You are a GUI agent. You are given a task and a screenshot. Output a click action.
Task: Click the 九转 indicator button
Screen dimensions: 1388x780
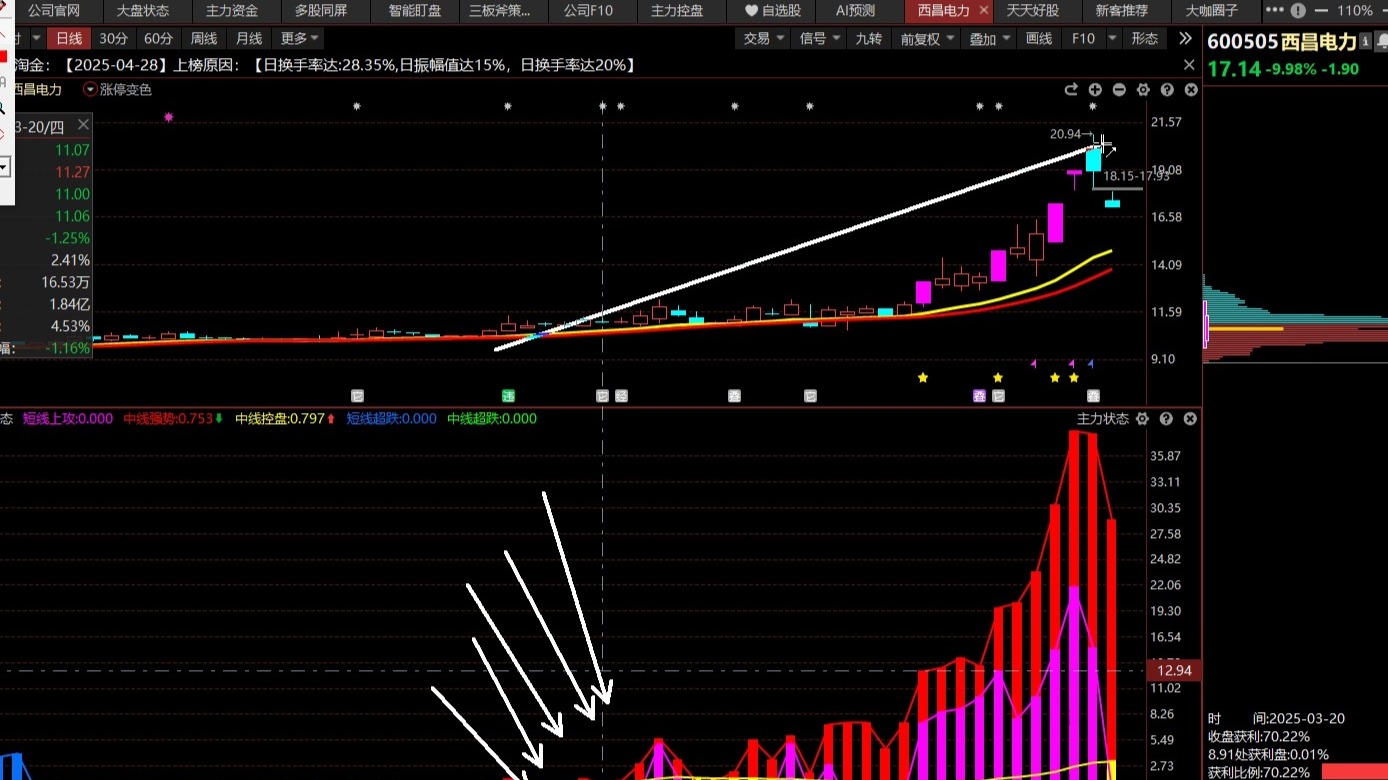tap(868, 39)
